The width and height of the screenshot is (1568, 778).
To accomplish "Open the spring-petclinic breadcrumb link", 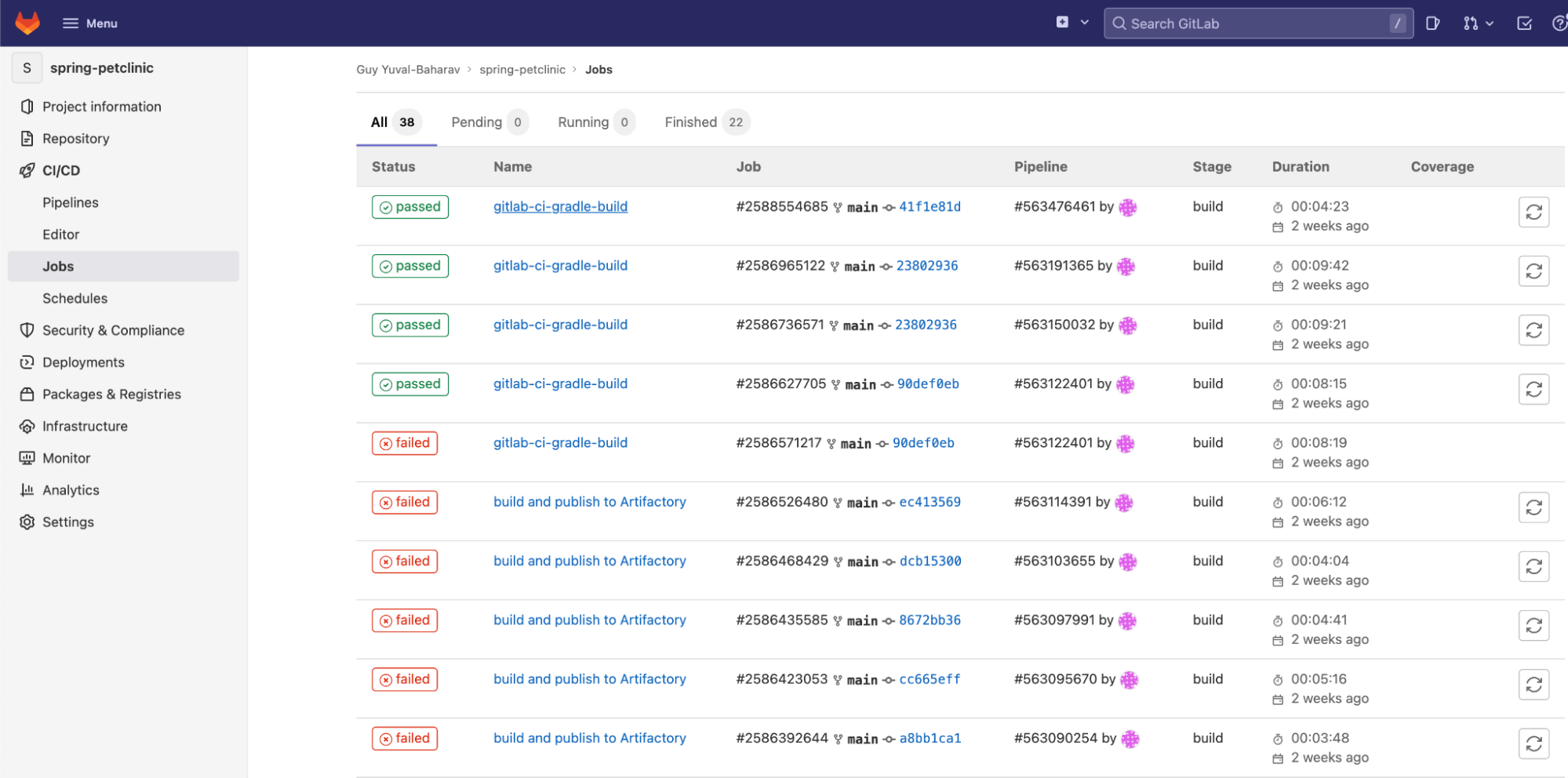I will tap(522, 69).
